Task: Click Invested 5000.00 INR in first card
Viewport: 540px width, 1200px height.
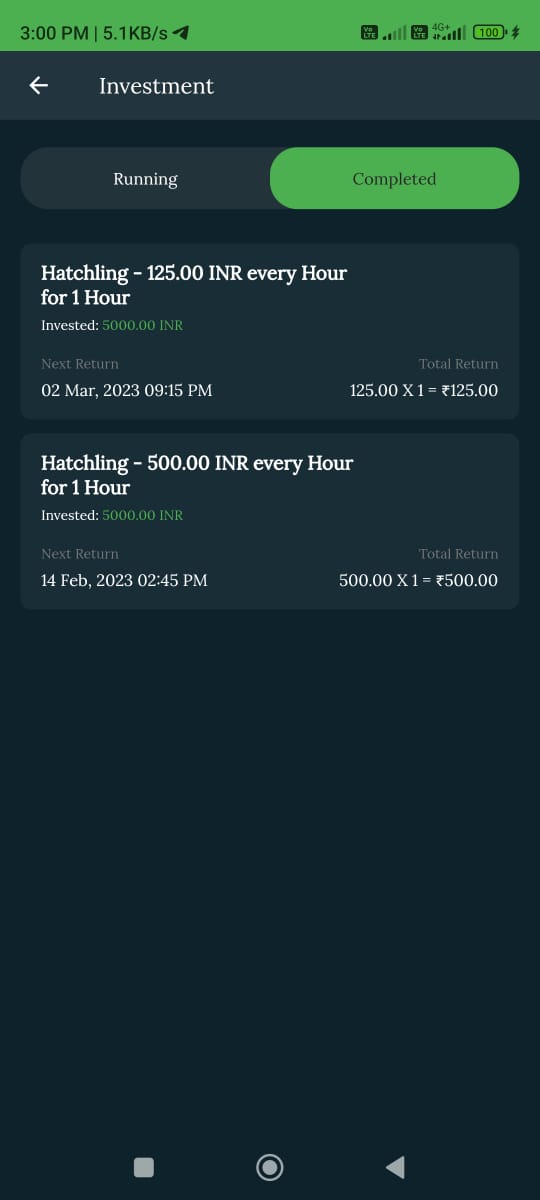Action: coord(112,325)
